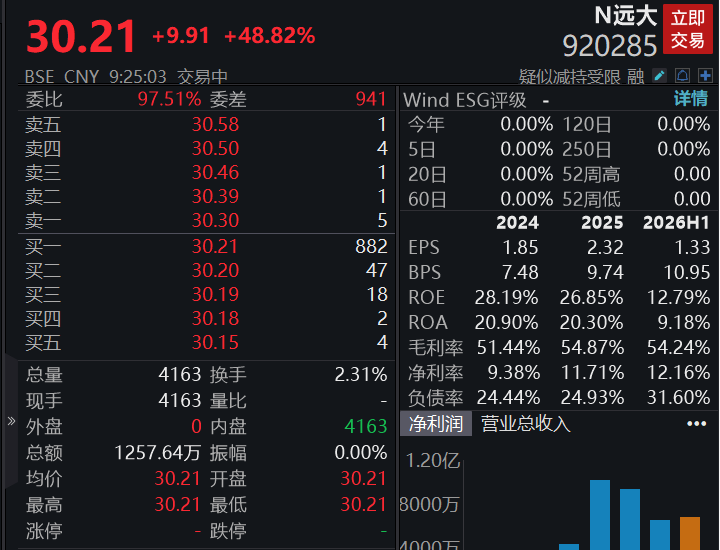The image size is (720, 550).
Task: Click the orange chart bar
Action: tap(690, 533)
